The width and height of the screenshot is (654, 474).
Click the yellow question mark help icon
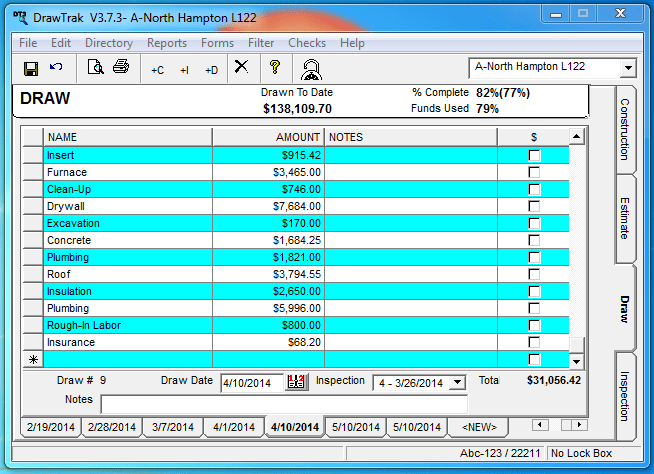click(x=274, y=67)
